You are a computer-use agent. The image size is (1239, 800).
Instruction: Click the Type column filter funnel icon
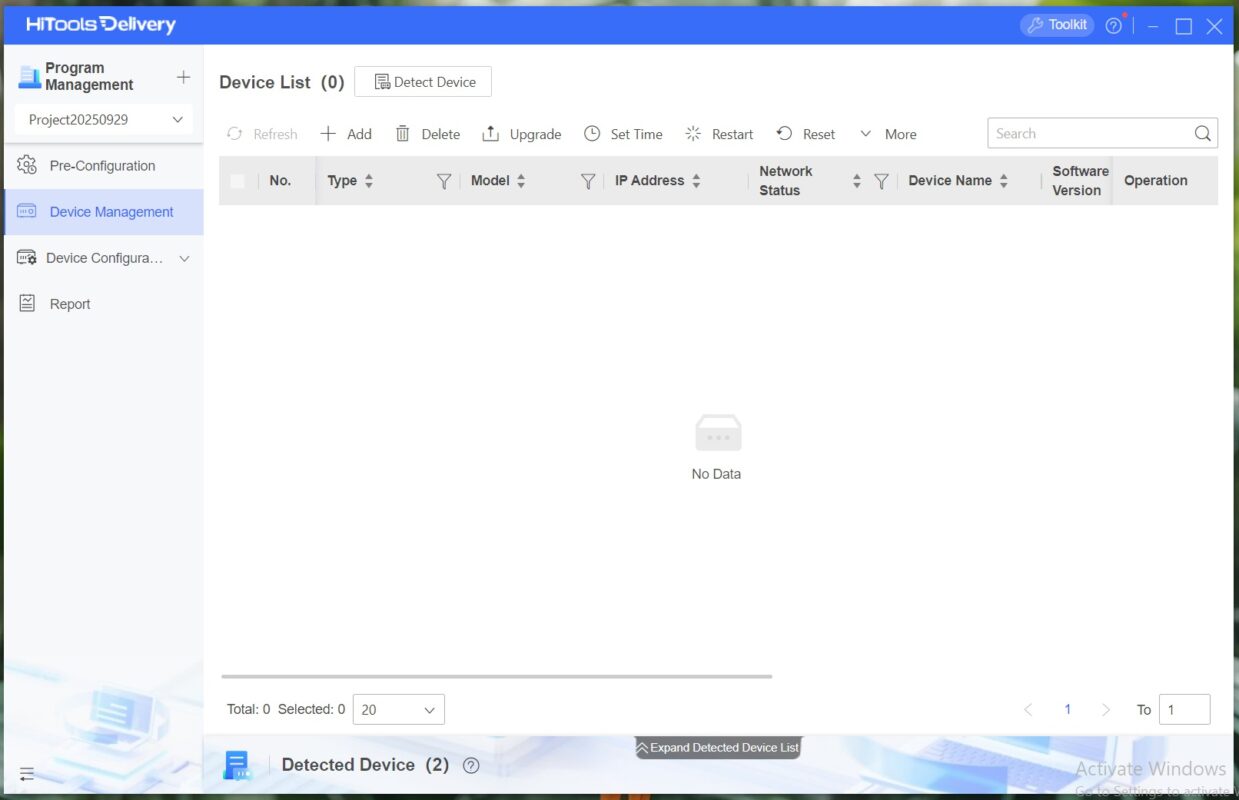(x=444, y=181)
